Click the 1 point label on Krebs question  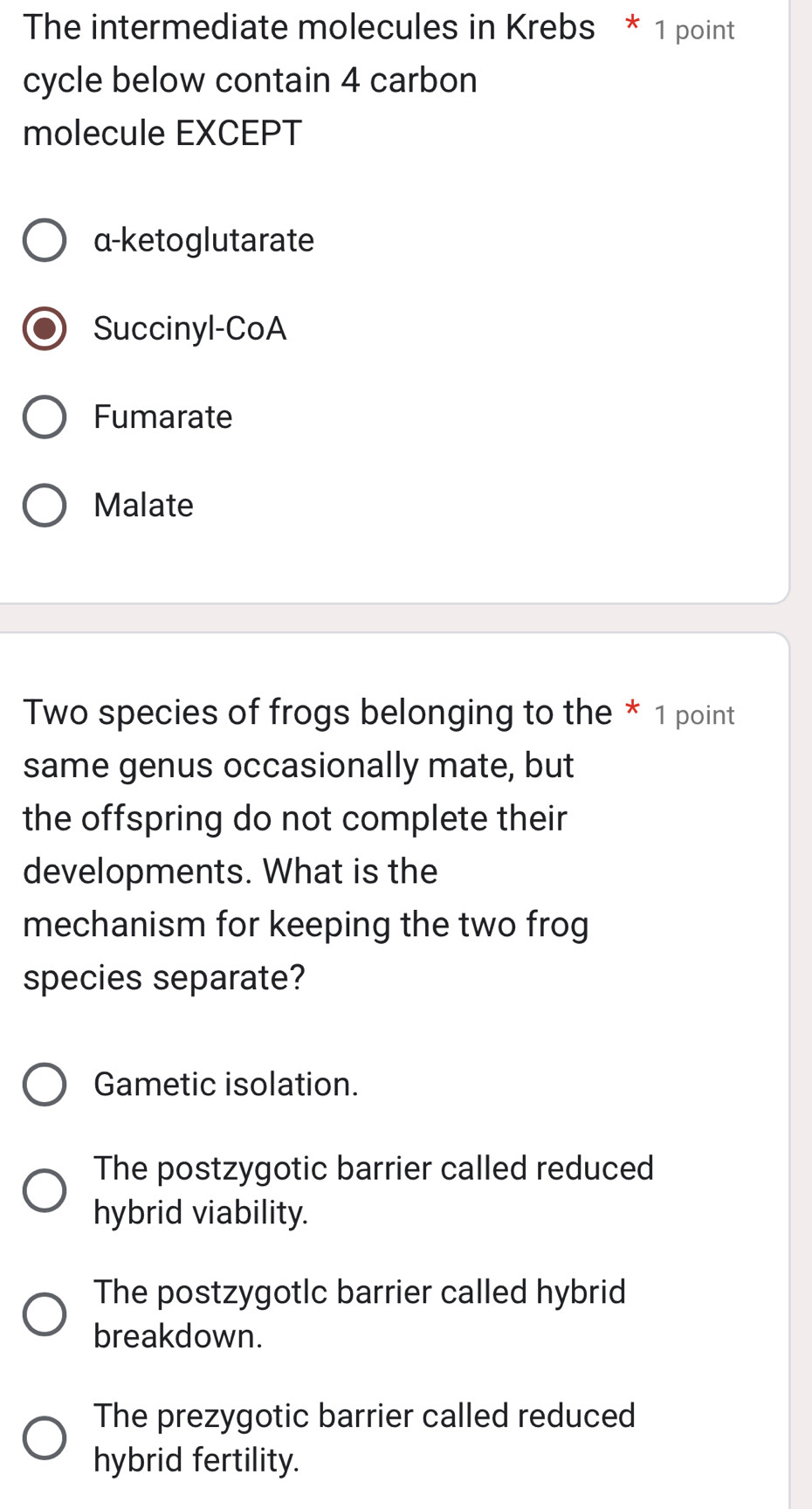[692, 29]
